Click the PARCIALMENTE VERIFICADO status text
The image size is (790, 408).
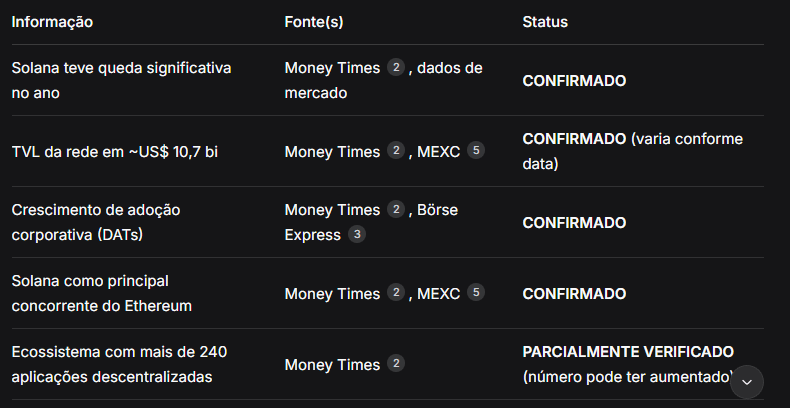[628, 352]
